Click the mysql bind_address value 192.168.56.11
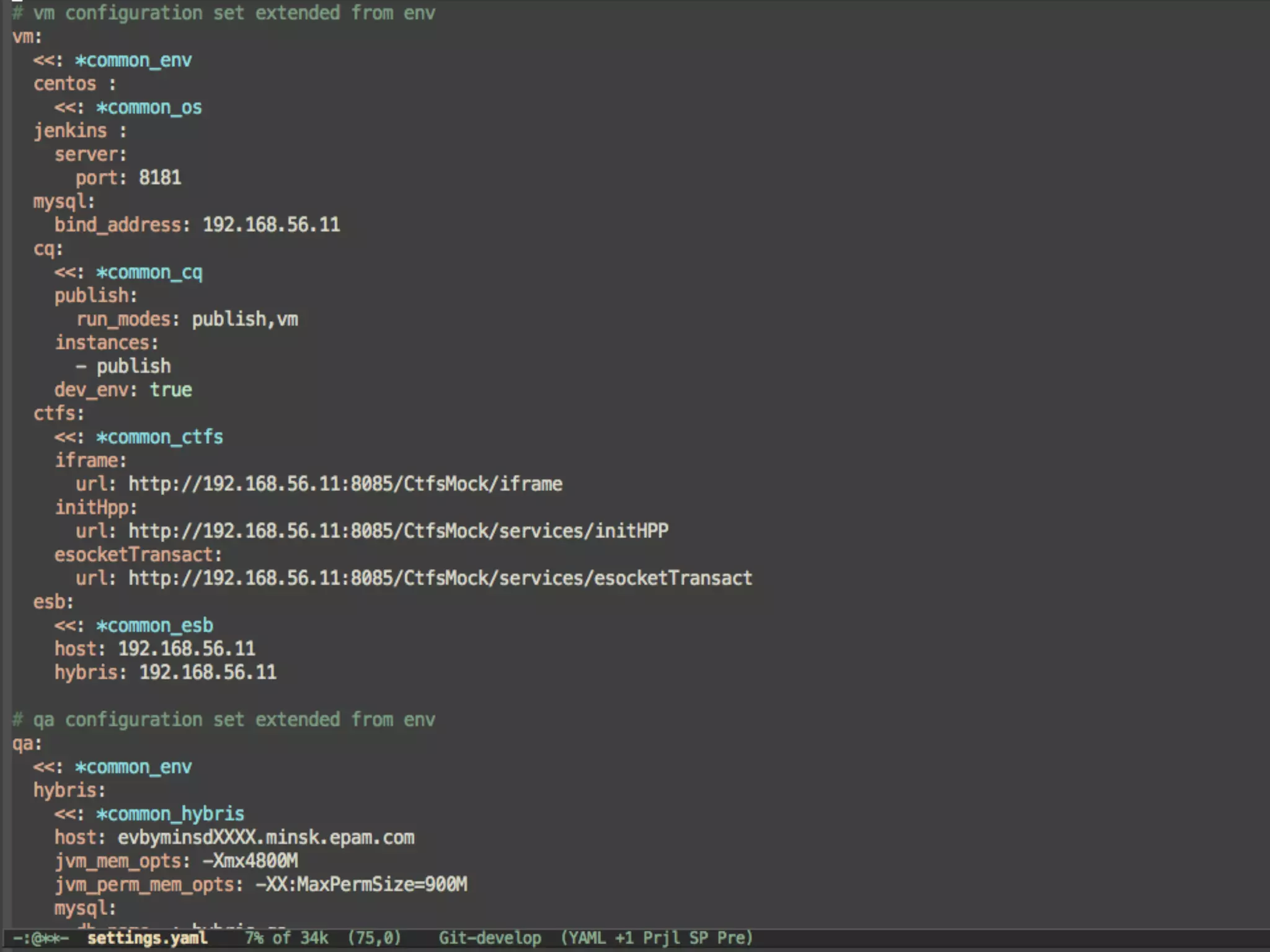Viewport: 1270px width, 952px height. pyautogui.click(x=271, y=225)
